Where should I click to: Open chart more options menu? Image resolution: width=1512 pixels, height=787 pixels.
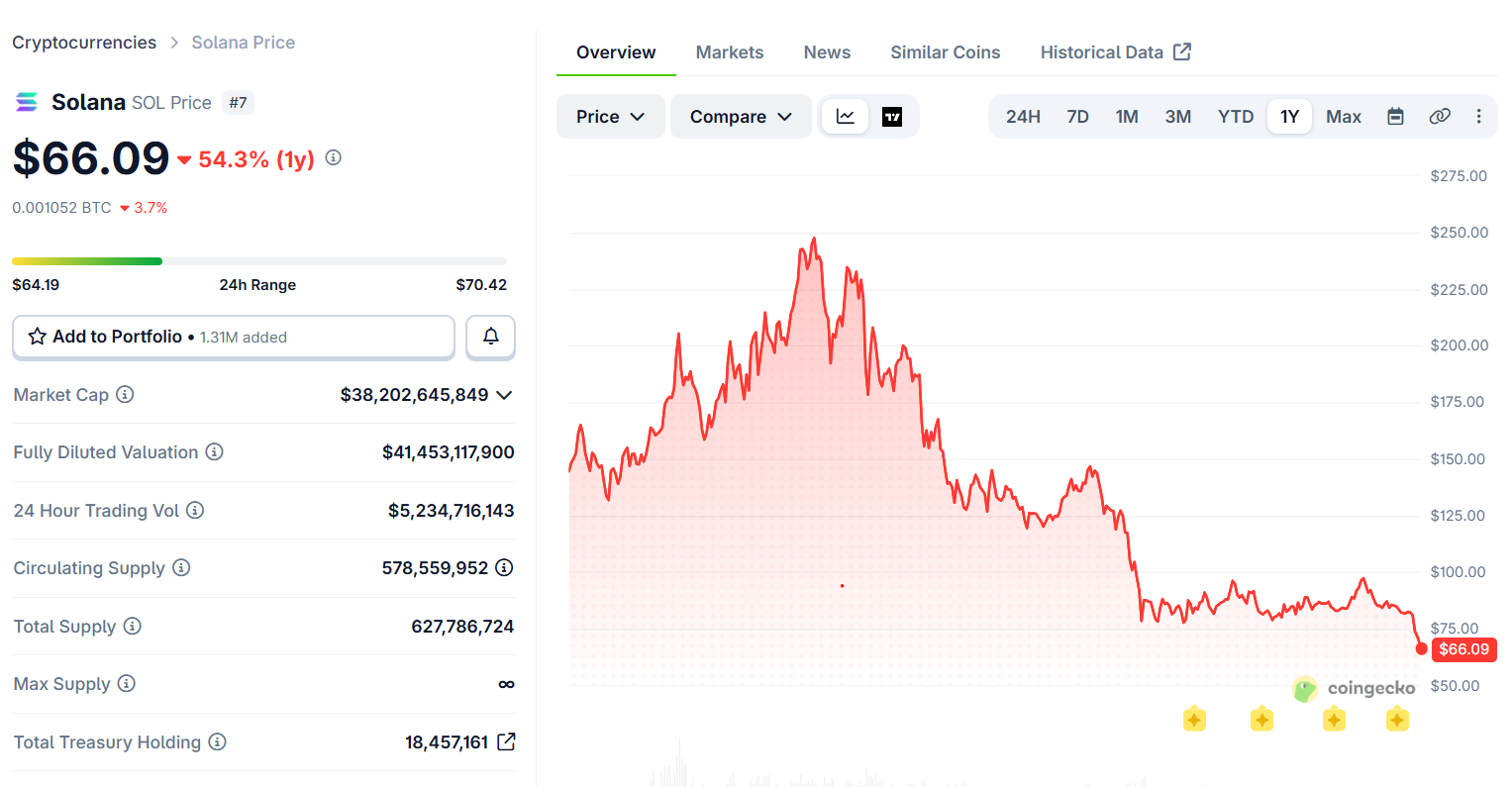pyautogui.click(x=1478, y=117)
